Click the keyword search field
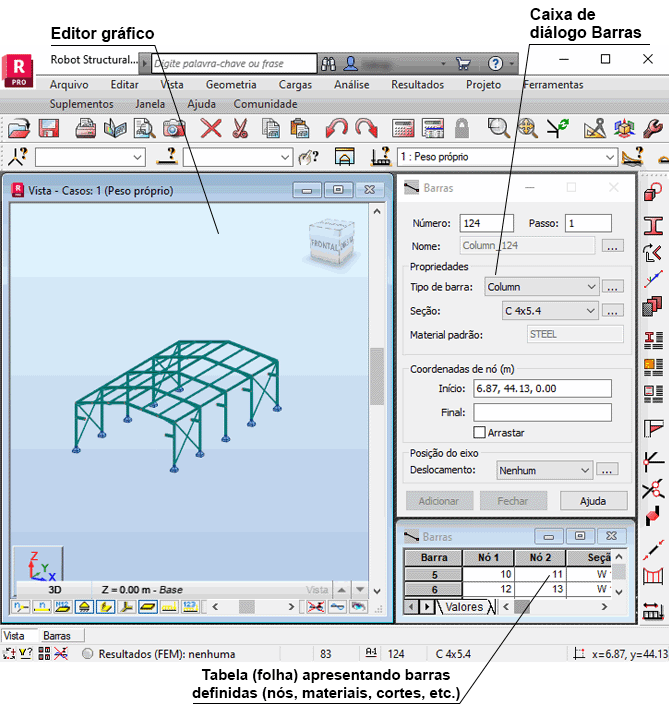669x710 pixels. tap(234, 64)
